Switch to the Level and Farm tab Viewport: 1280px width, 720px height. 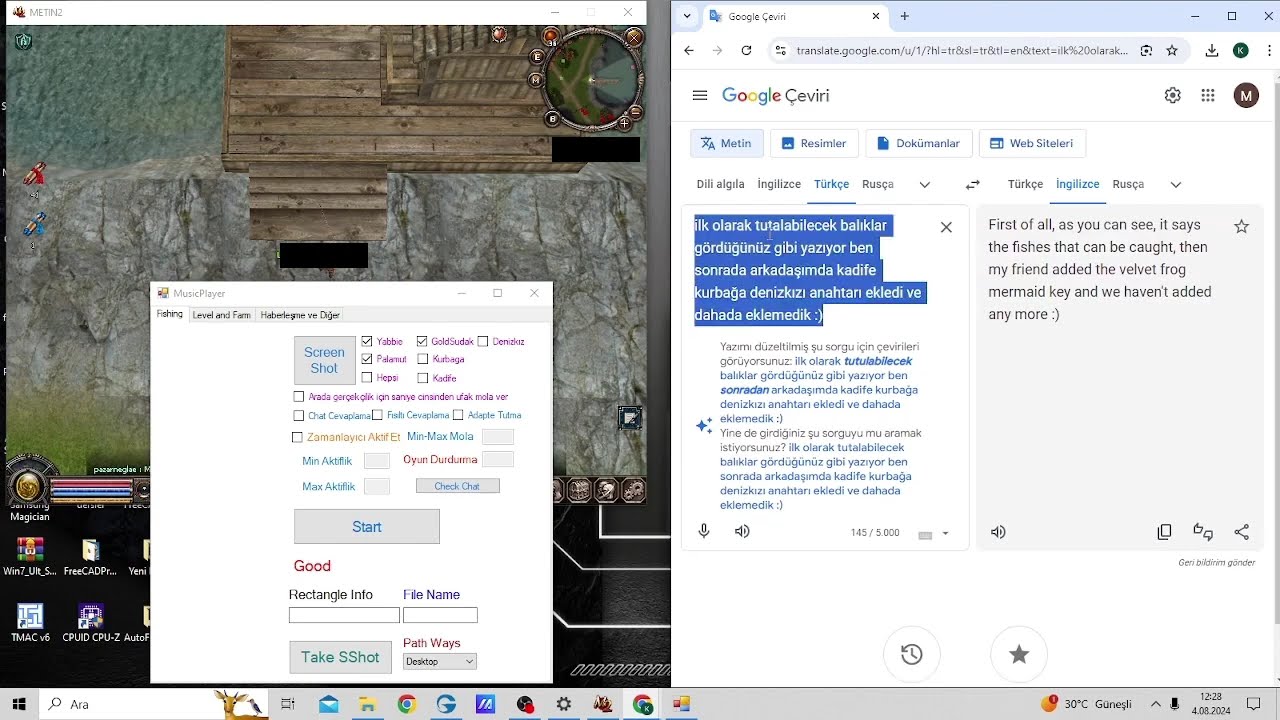[221, 315]
